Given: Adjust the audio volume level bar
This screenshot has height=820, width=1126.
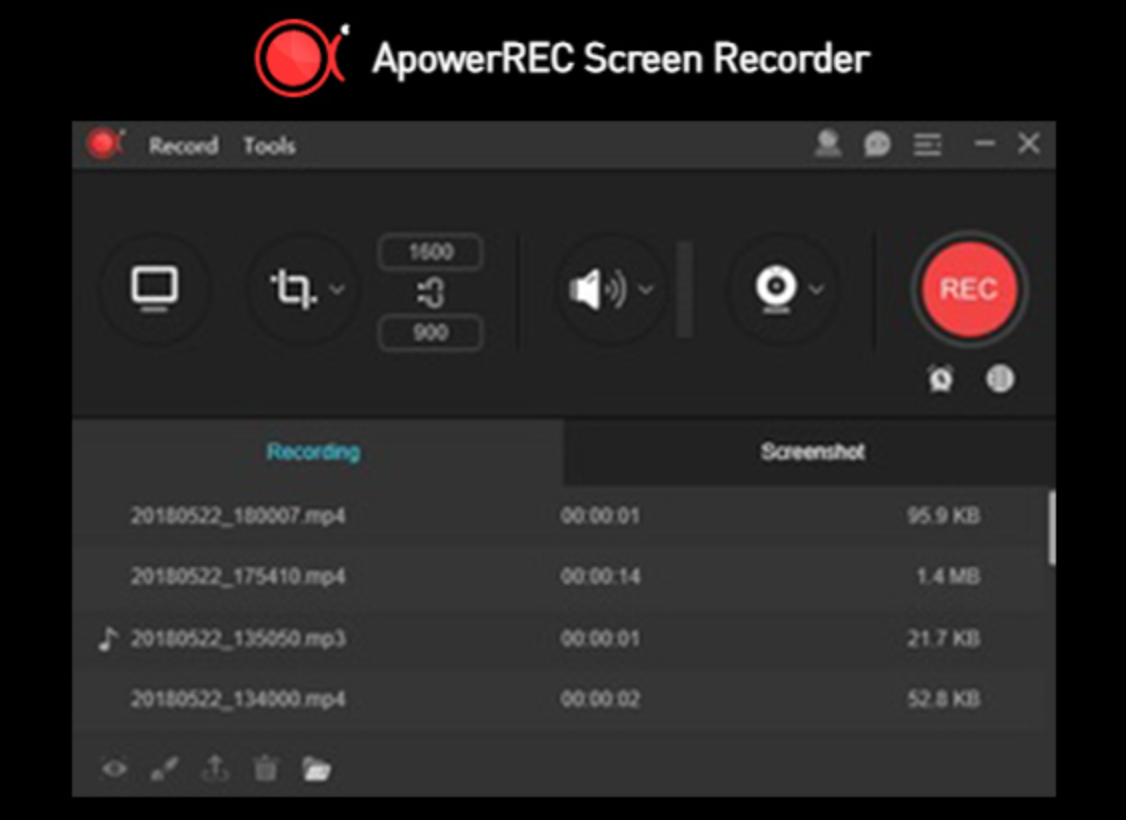Looking at the screenshot, I should (685, 289).
